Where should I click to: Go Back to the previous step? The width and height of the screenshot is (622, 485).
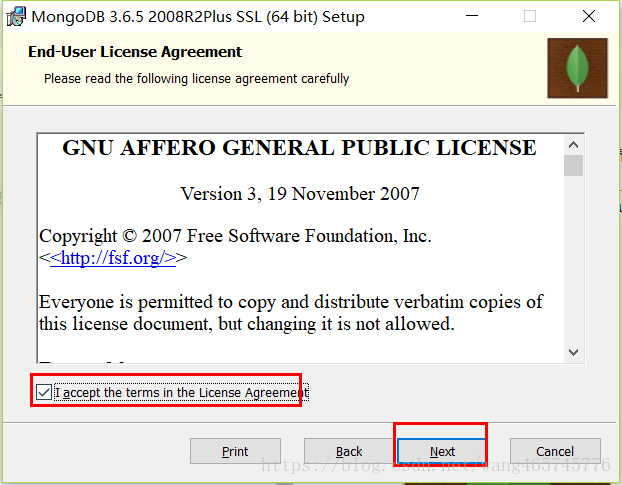(349, 451)
